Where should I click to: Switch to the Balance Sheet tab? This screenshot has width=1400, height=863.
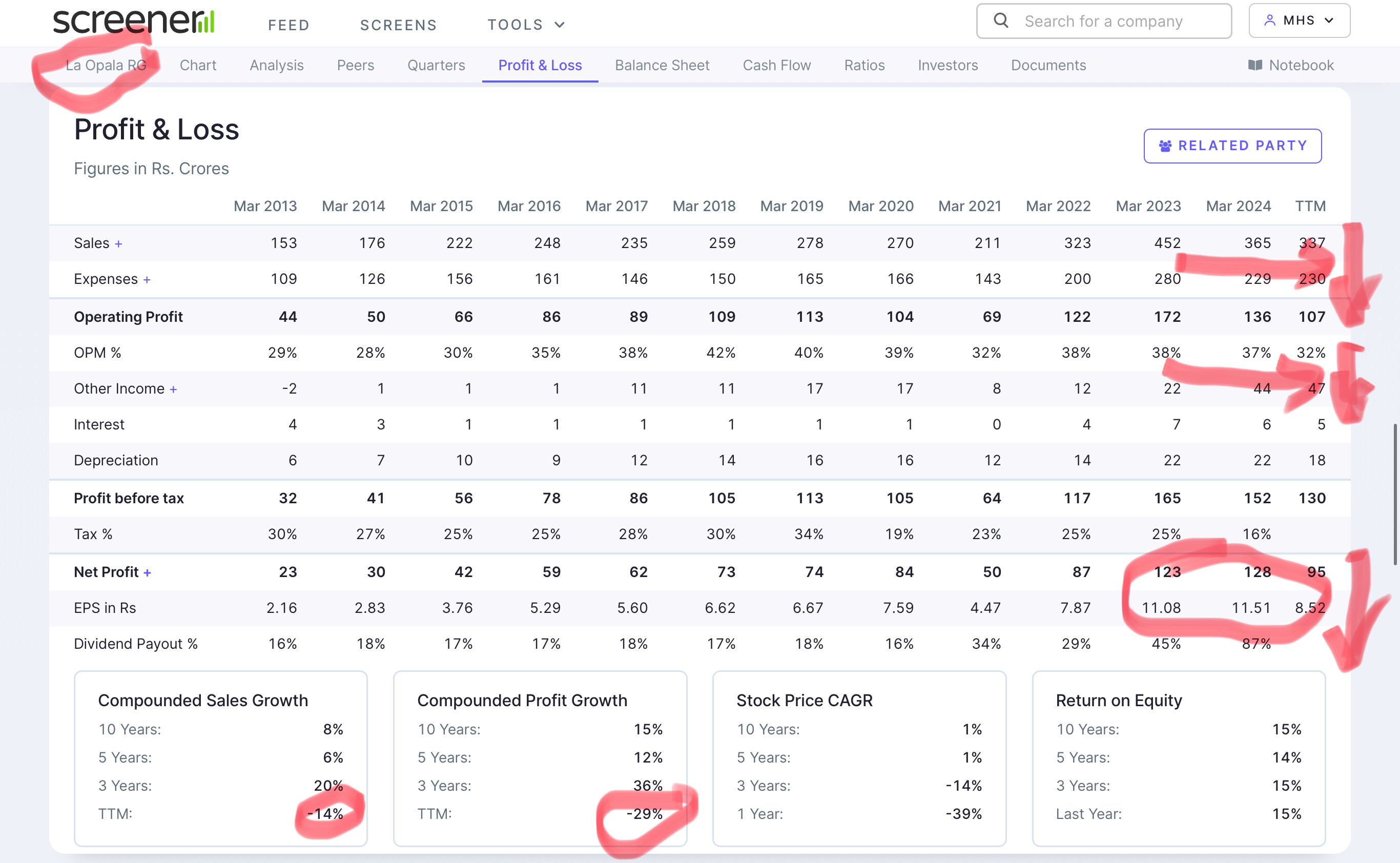coord(662,65)
